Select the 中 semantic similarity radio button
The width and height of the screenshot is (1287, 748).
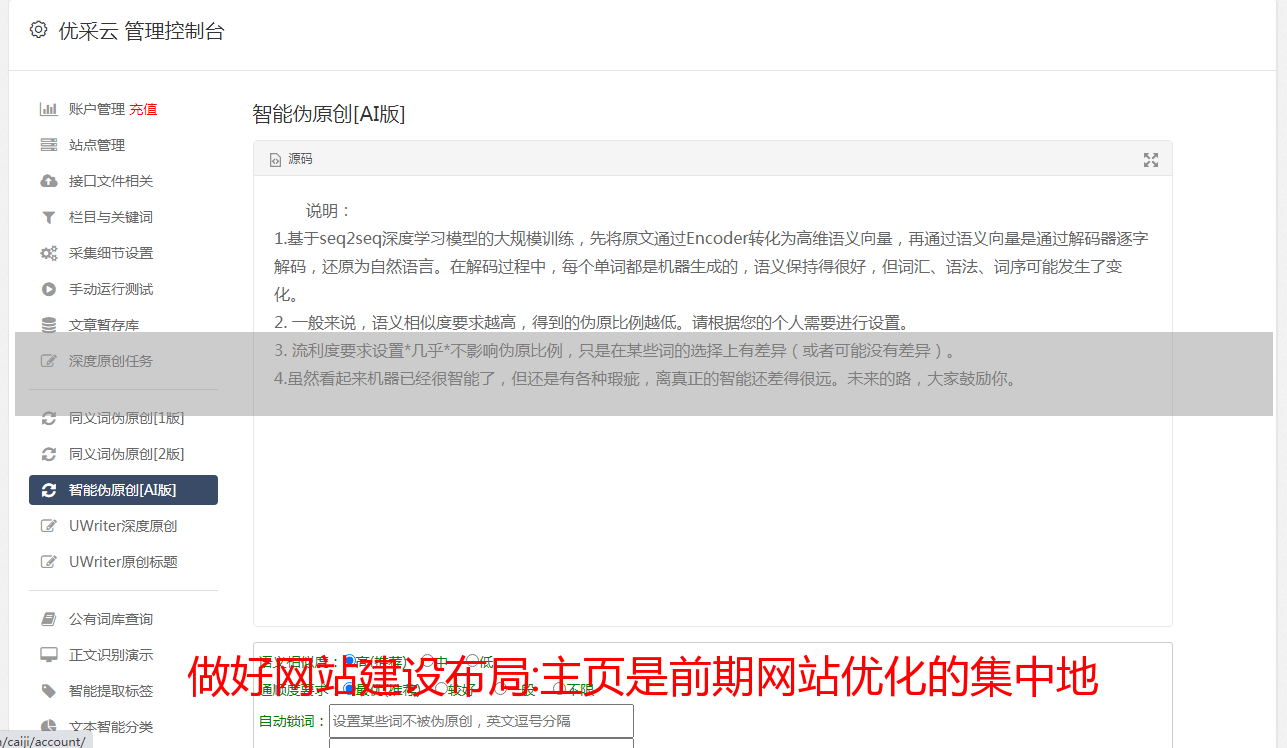(427, 661)
